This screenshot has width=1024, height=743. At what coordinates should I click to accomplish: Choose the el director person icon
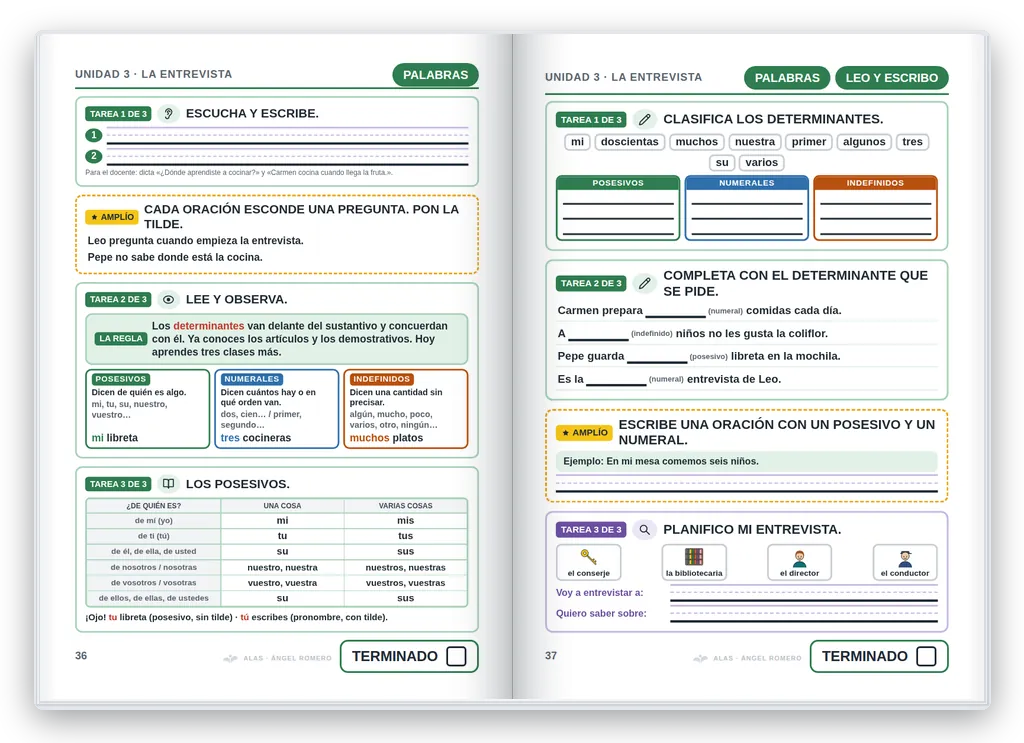point(799,558)
